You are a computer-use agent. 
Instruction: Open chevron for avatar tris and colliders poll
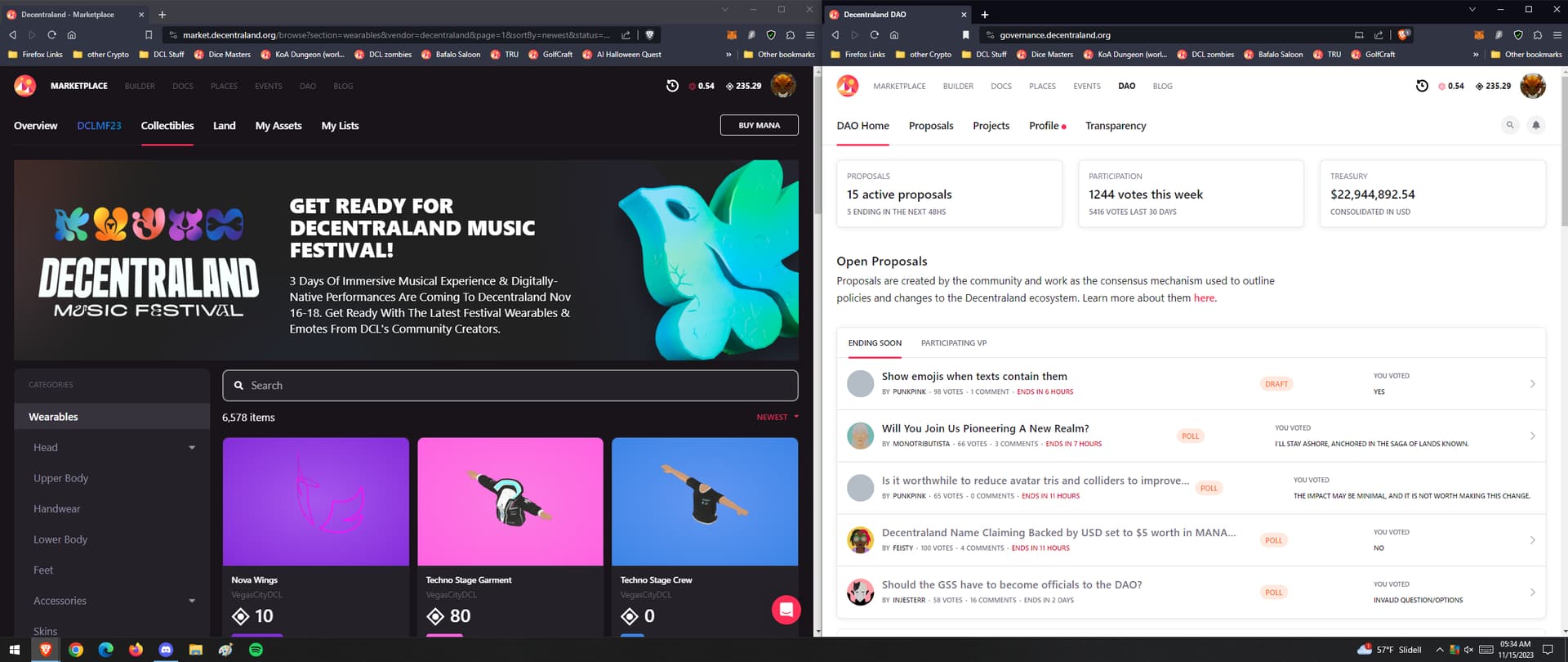1532,488
